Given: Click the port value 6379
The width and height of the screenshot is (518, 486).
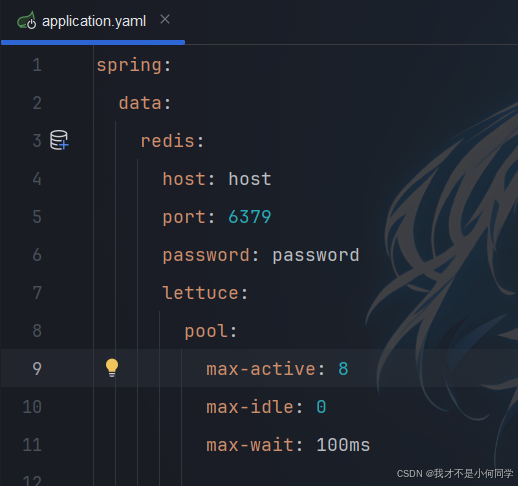Looking at the screenshot, I should tap(250, 217).
